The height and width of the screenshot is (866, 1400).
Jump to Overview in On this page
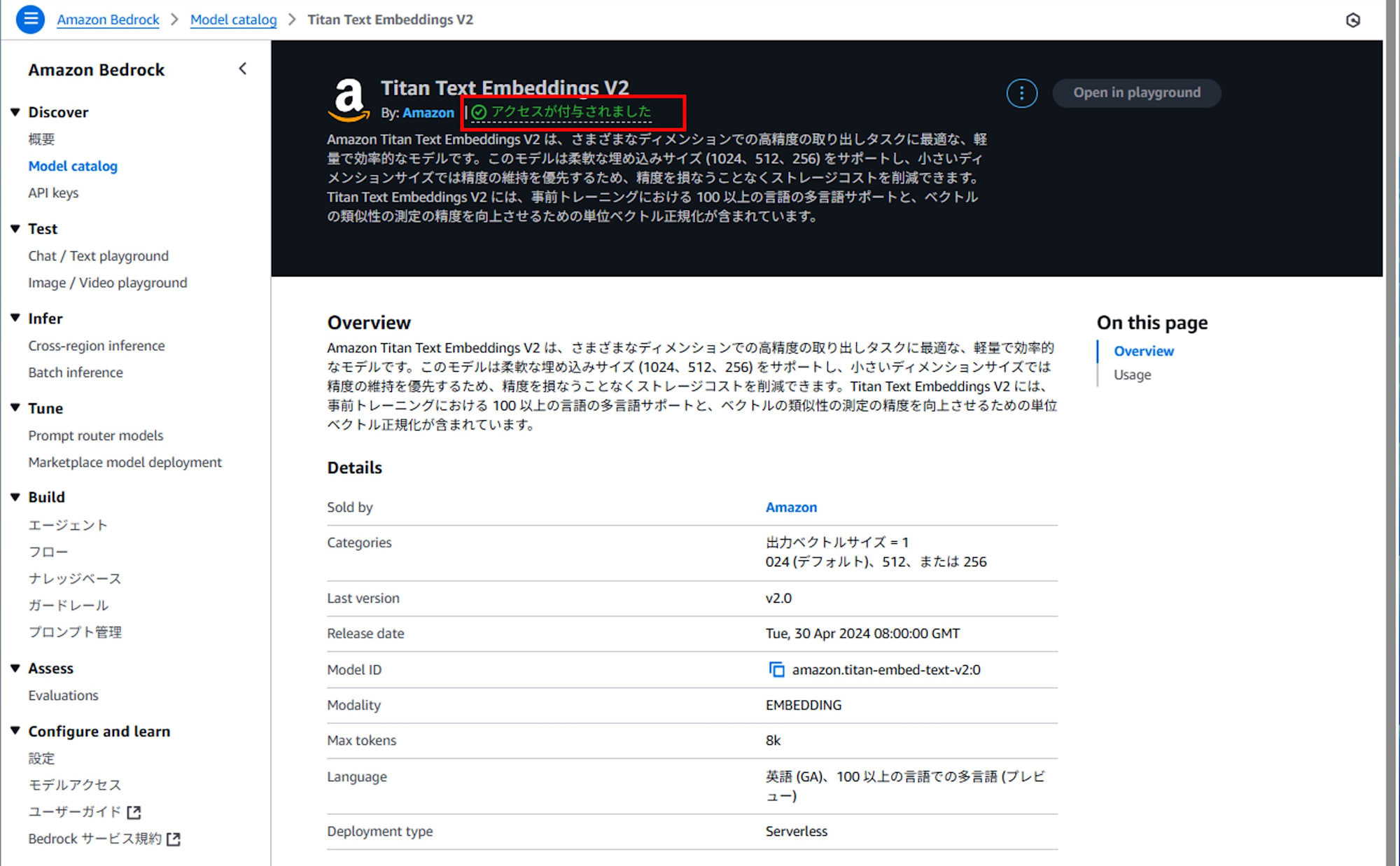click(1144, 351)
